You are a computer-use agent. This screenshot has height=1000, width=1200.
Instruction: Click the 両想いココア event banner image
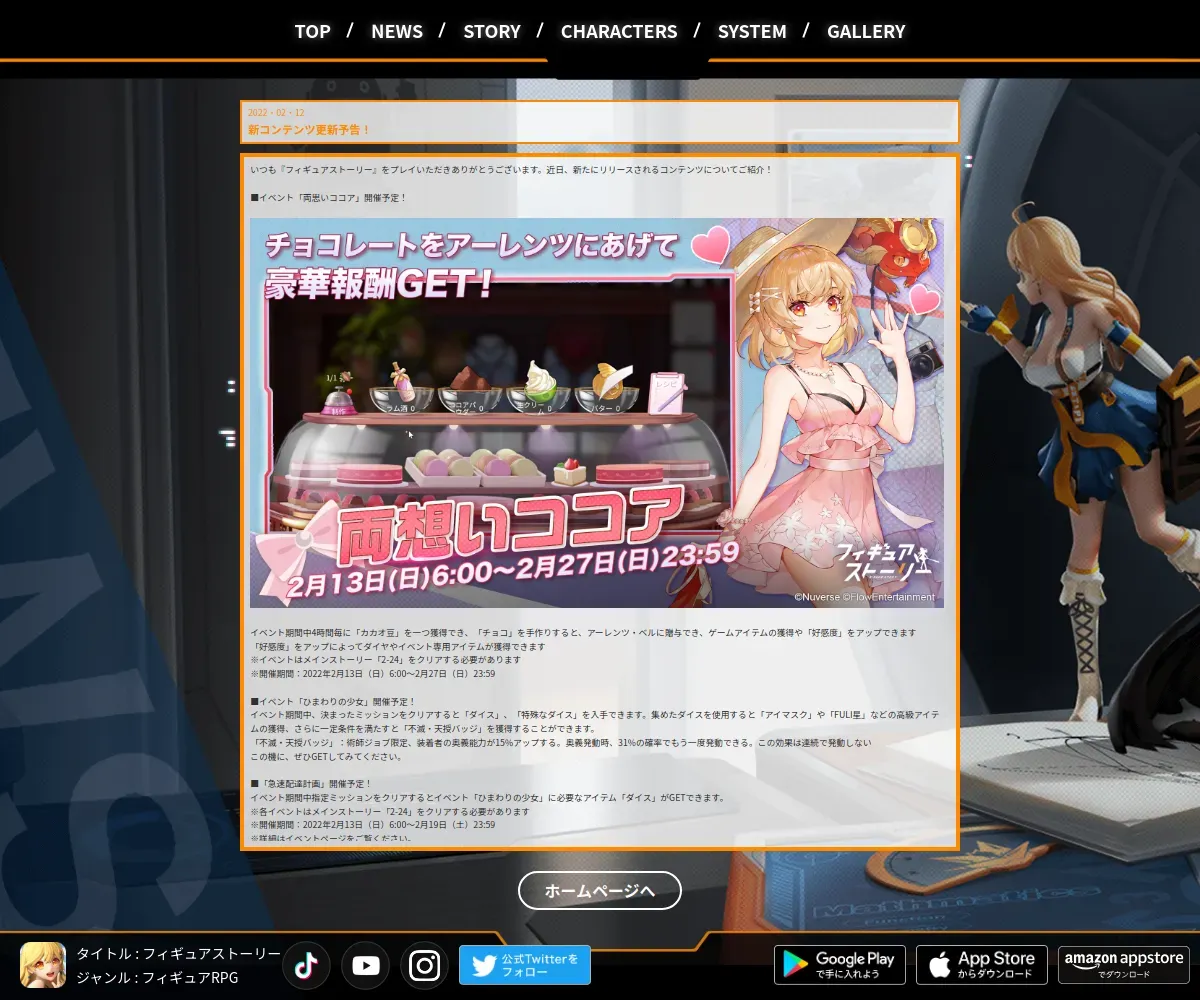(x=597, y=413)
